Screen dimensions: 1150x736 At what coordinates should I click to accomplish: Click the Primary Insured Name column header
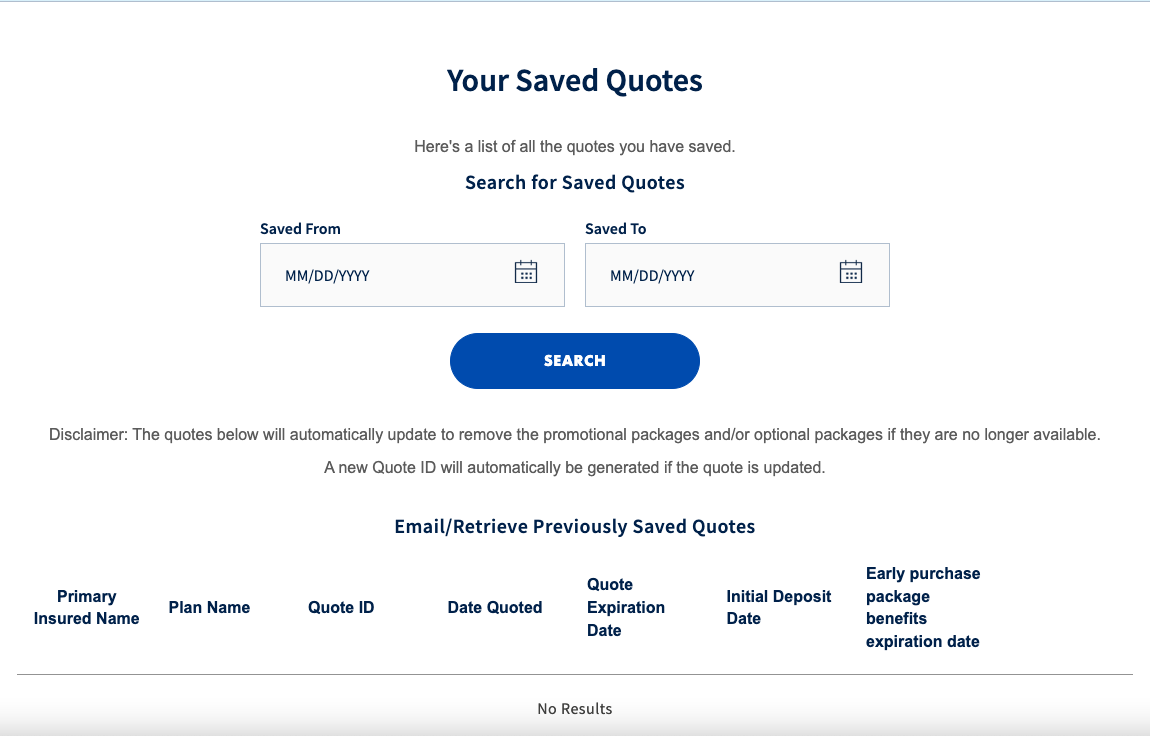(x=87, y=608)
